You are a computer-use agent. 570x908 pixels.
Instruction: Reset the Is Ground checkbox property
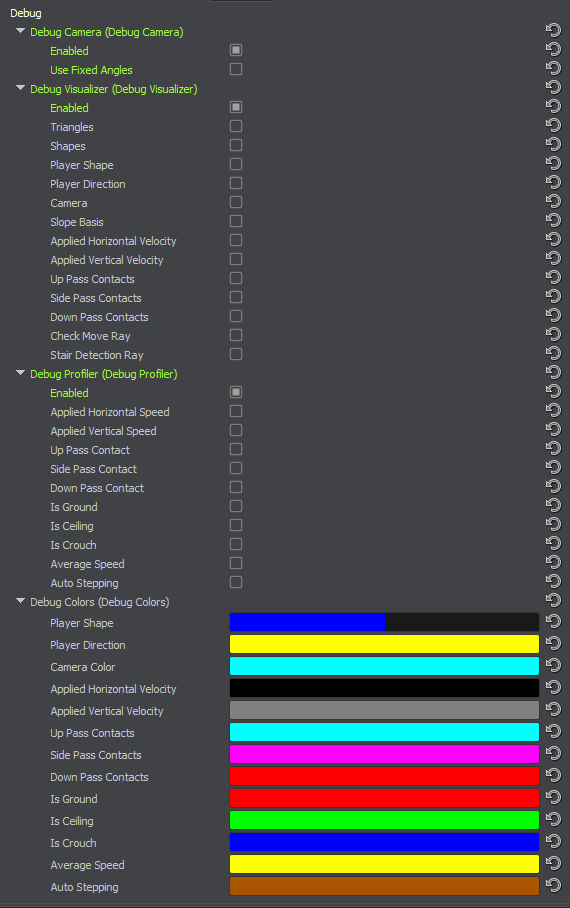click(x=553, y=505)
